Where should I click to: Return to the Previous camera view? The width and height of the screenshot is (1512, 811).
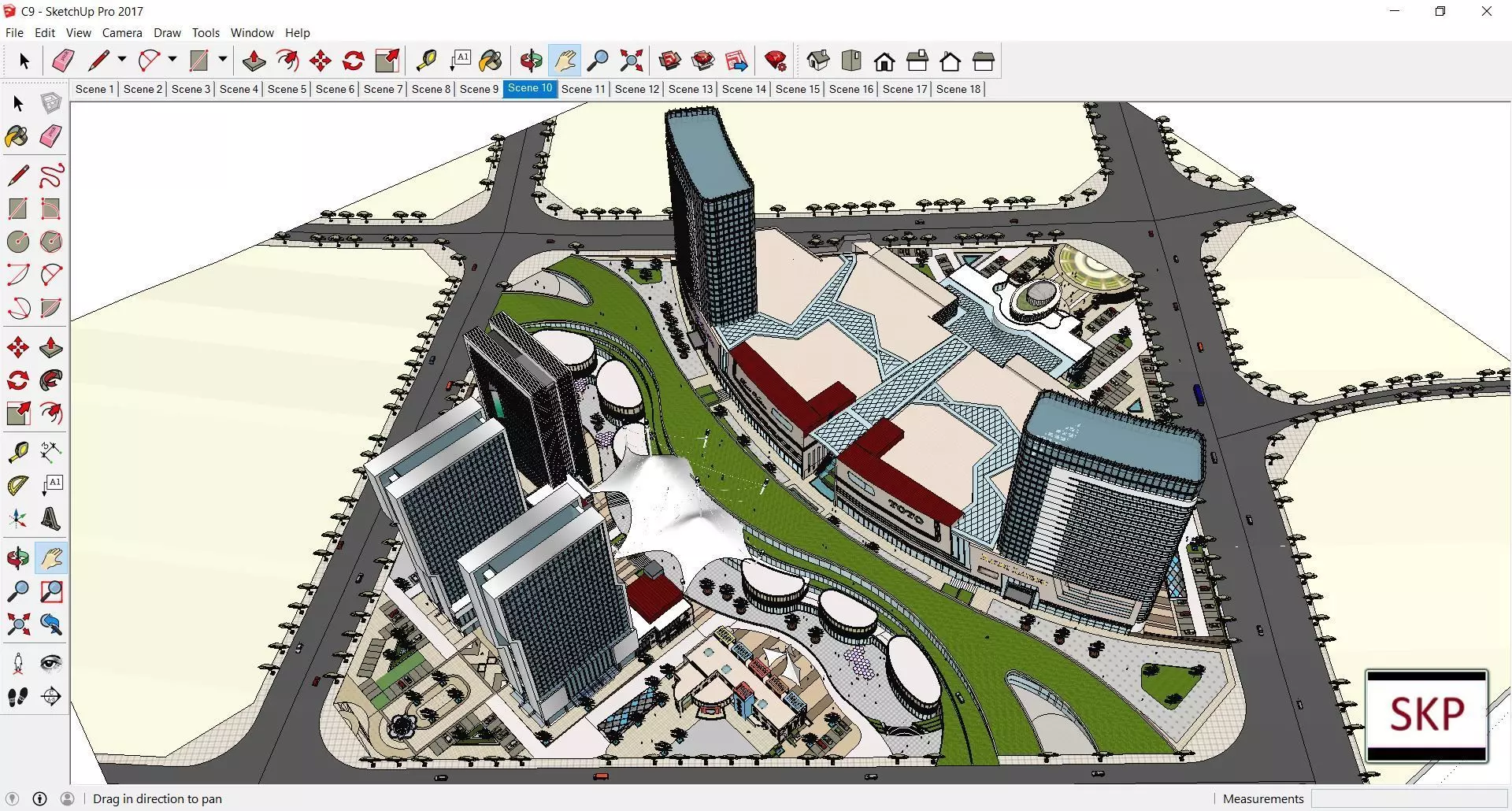tap(51, 624)
